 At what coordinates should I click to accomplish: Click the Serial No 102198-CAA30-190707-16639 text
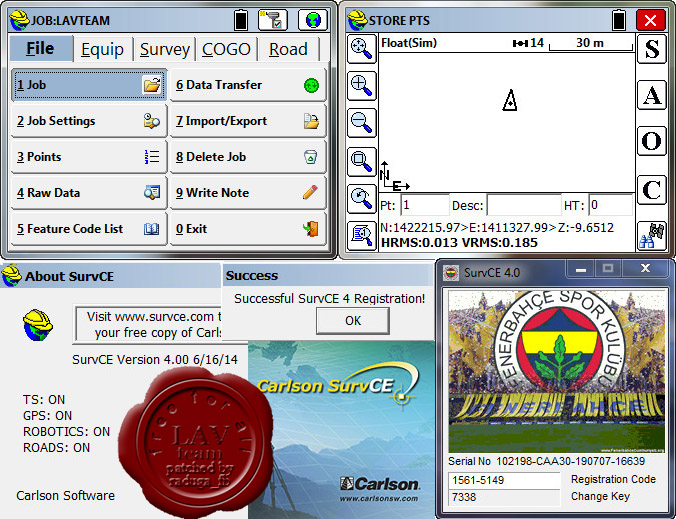point(547,462)
